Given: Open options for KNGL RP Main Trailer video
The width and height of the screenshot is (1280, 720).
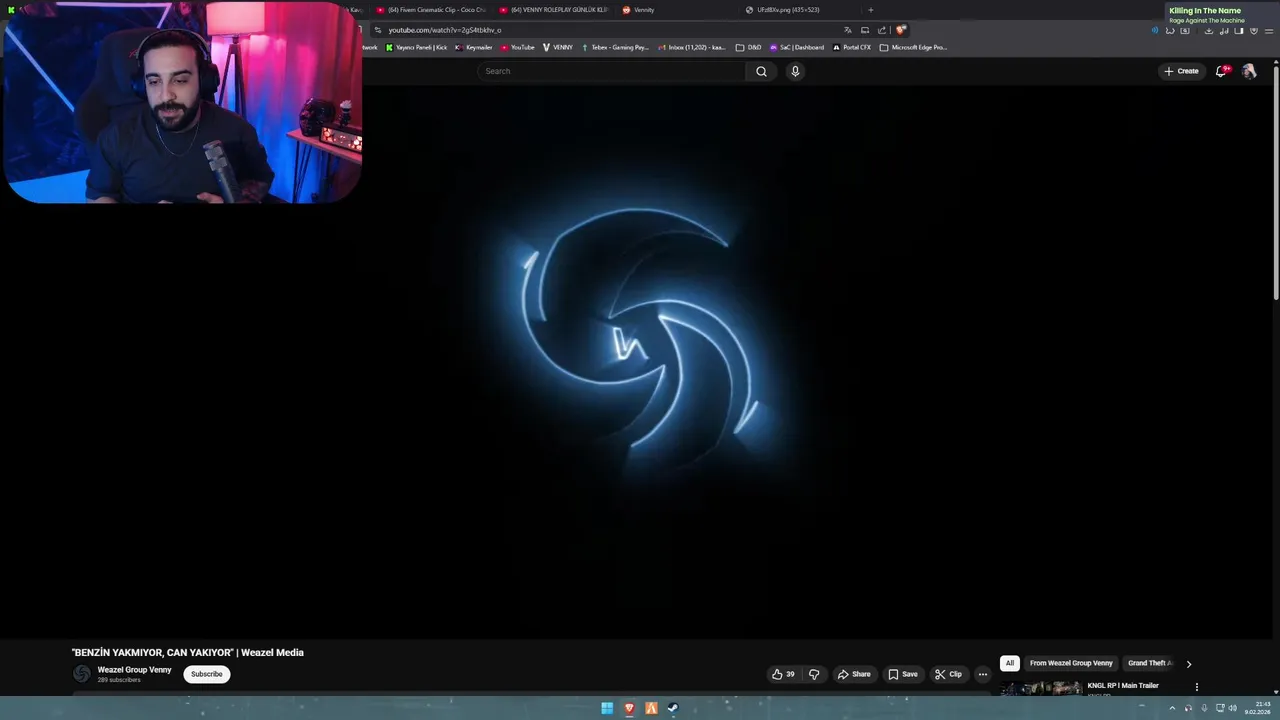Looking at the screenshot, I should tap(1196, 687).
